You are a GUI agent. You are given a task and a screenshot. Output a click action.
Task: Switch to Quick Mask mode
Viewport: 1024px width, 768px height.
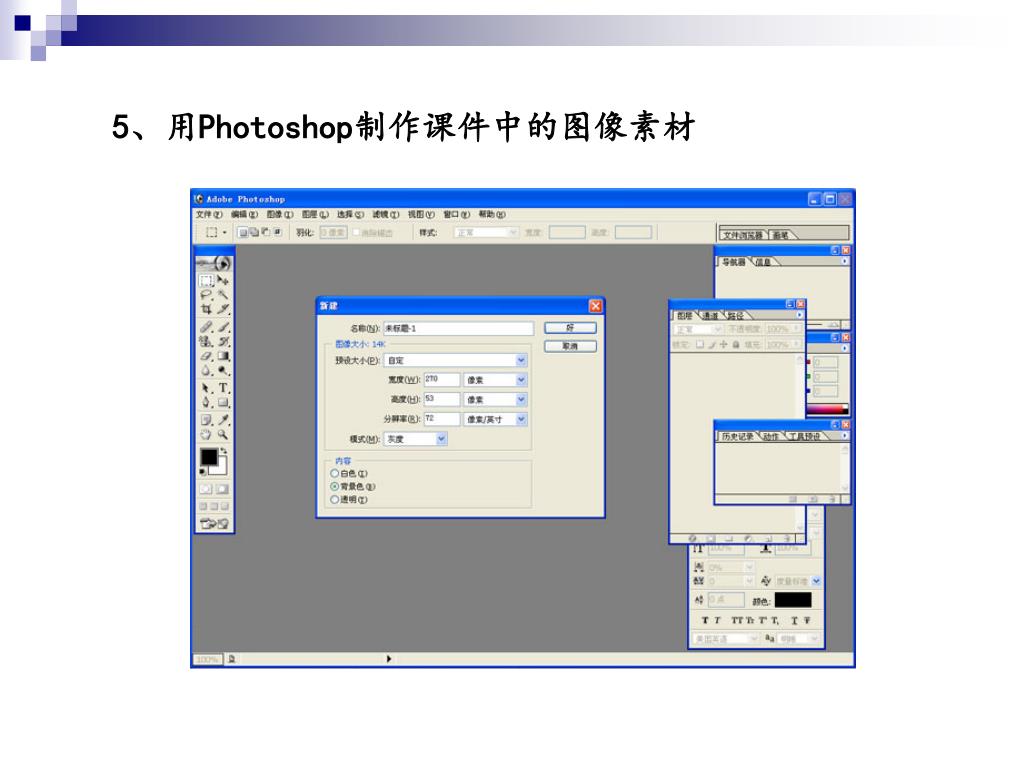pos(222,489)
